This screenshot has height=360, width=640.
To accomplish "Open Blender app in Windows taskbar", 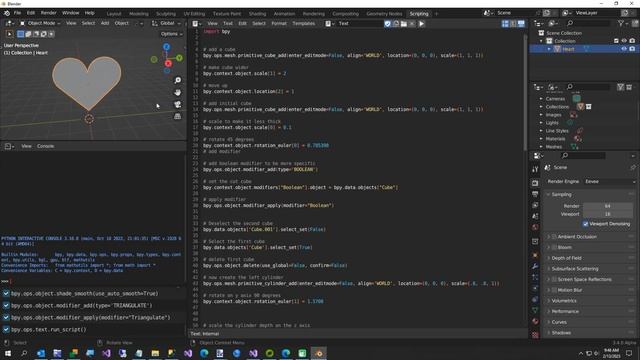I will click(x=318, y=353).
